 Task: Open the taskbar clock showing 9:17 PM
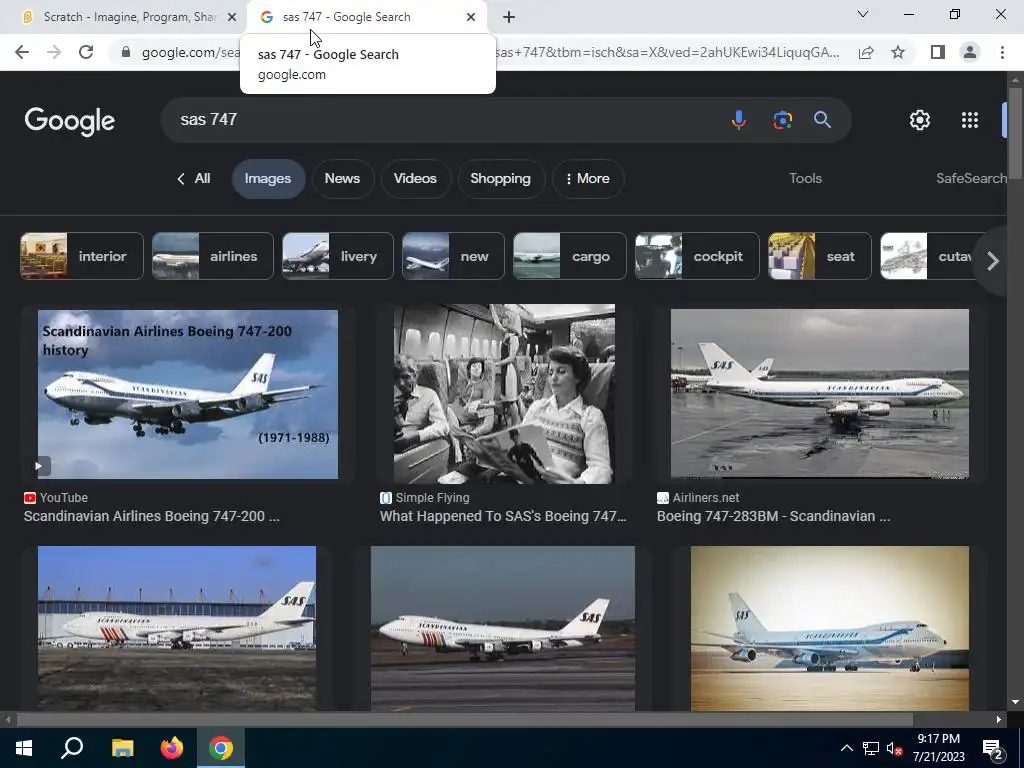(938, 748)
